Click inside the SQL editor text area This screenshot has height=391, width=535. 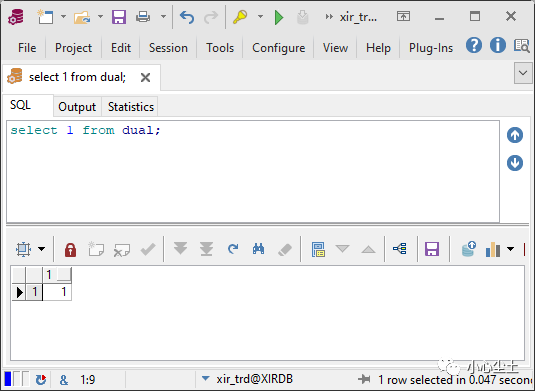[253, 171]
